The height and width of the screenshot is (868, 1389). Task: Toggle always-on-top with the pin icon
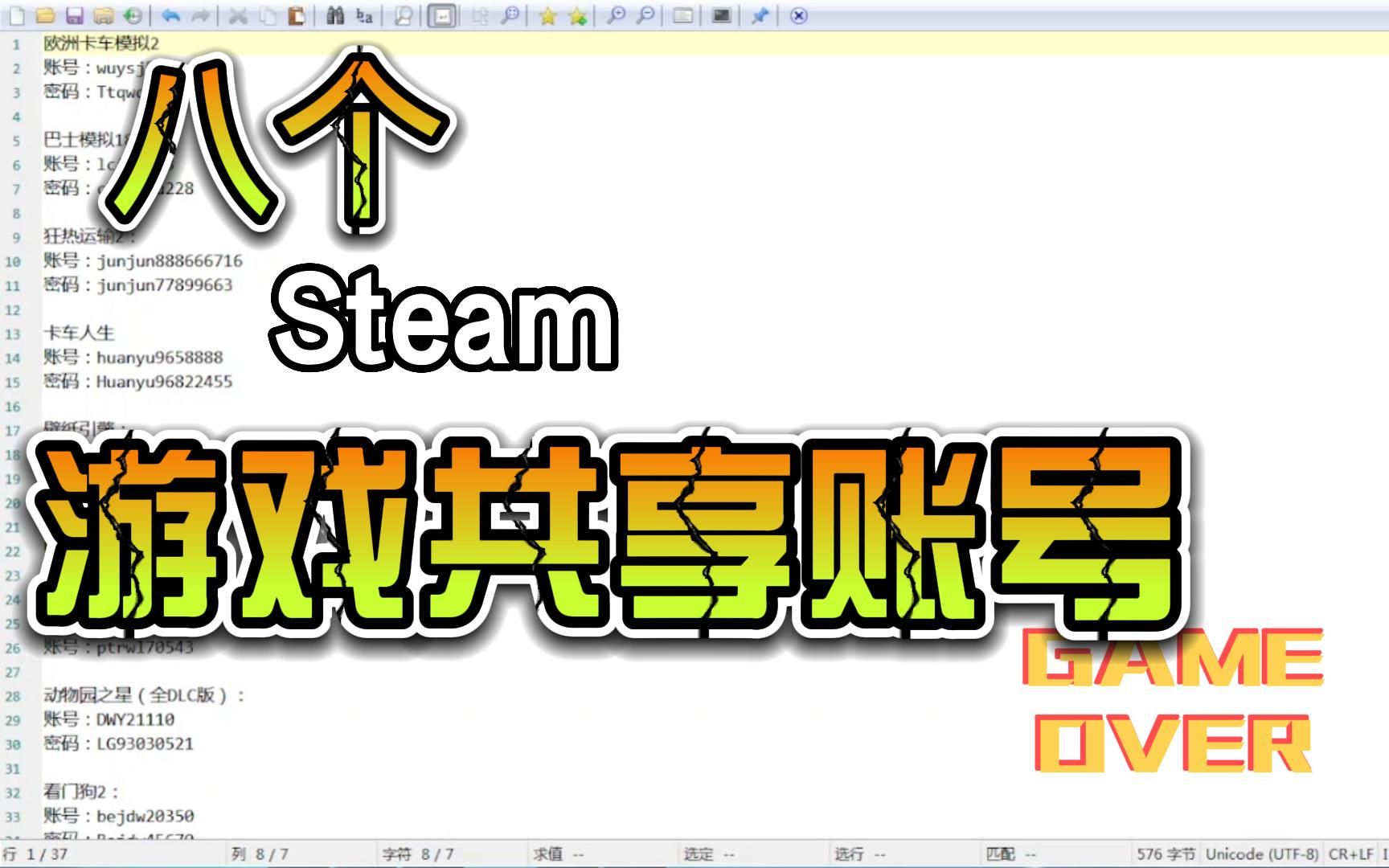(x=760, y=15)
